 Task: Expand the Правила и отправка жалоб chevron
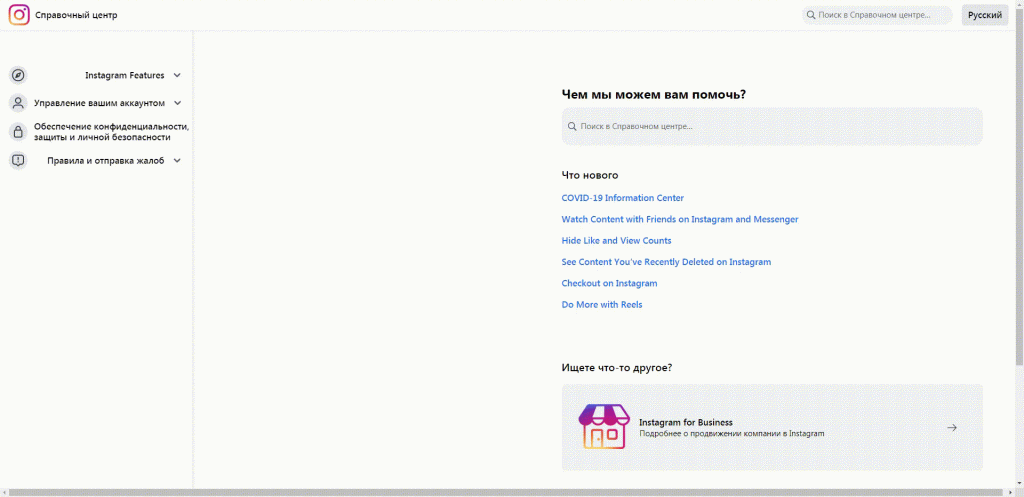click(177, 160)
